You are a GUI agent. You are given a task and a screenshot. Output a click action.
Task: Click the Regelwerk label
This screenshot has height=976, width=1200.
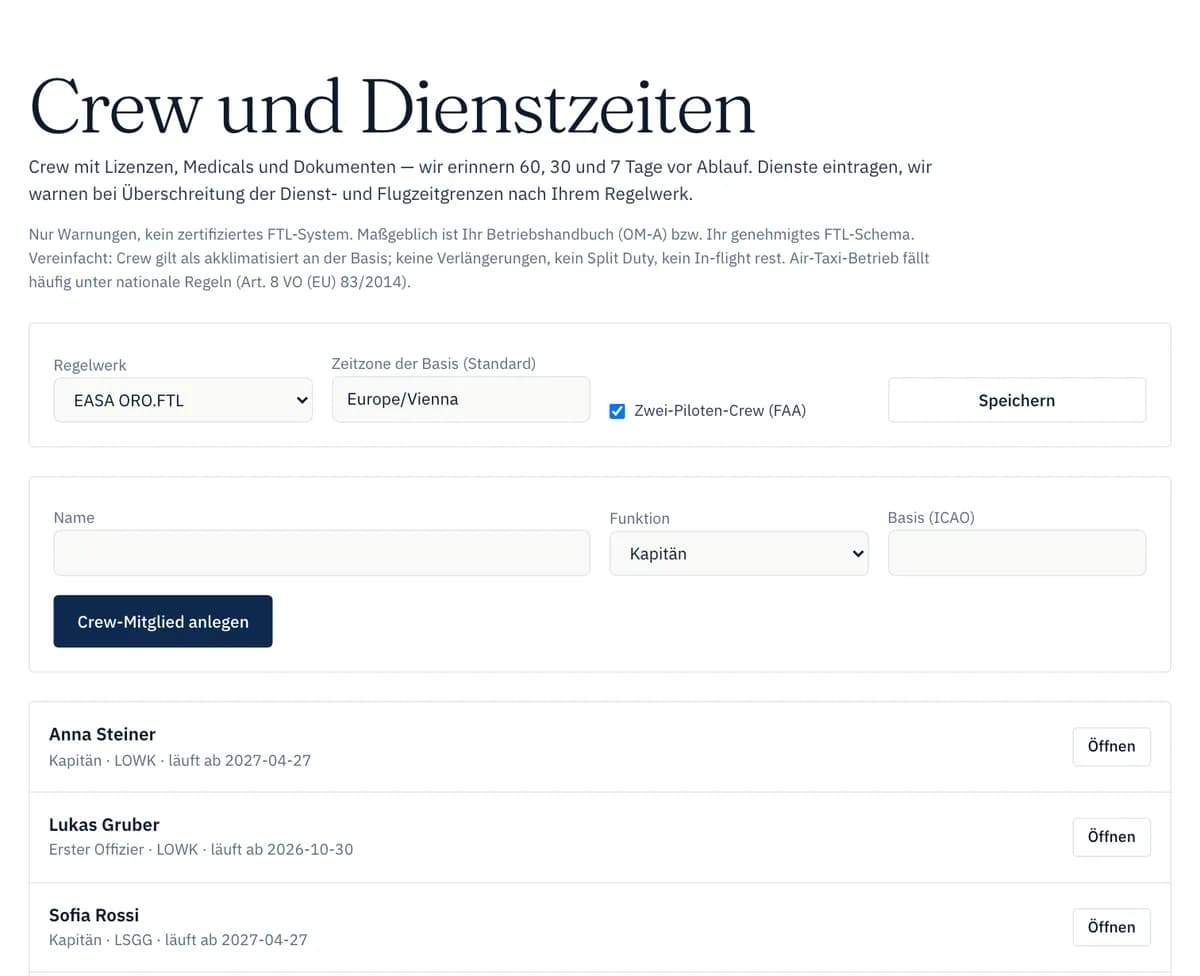coord(90,365)
